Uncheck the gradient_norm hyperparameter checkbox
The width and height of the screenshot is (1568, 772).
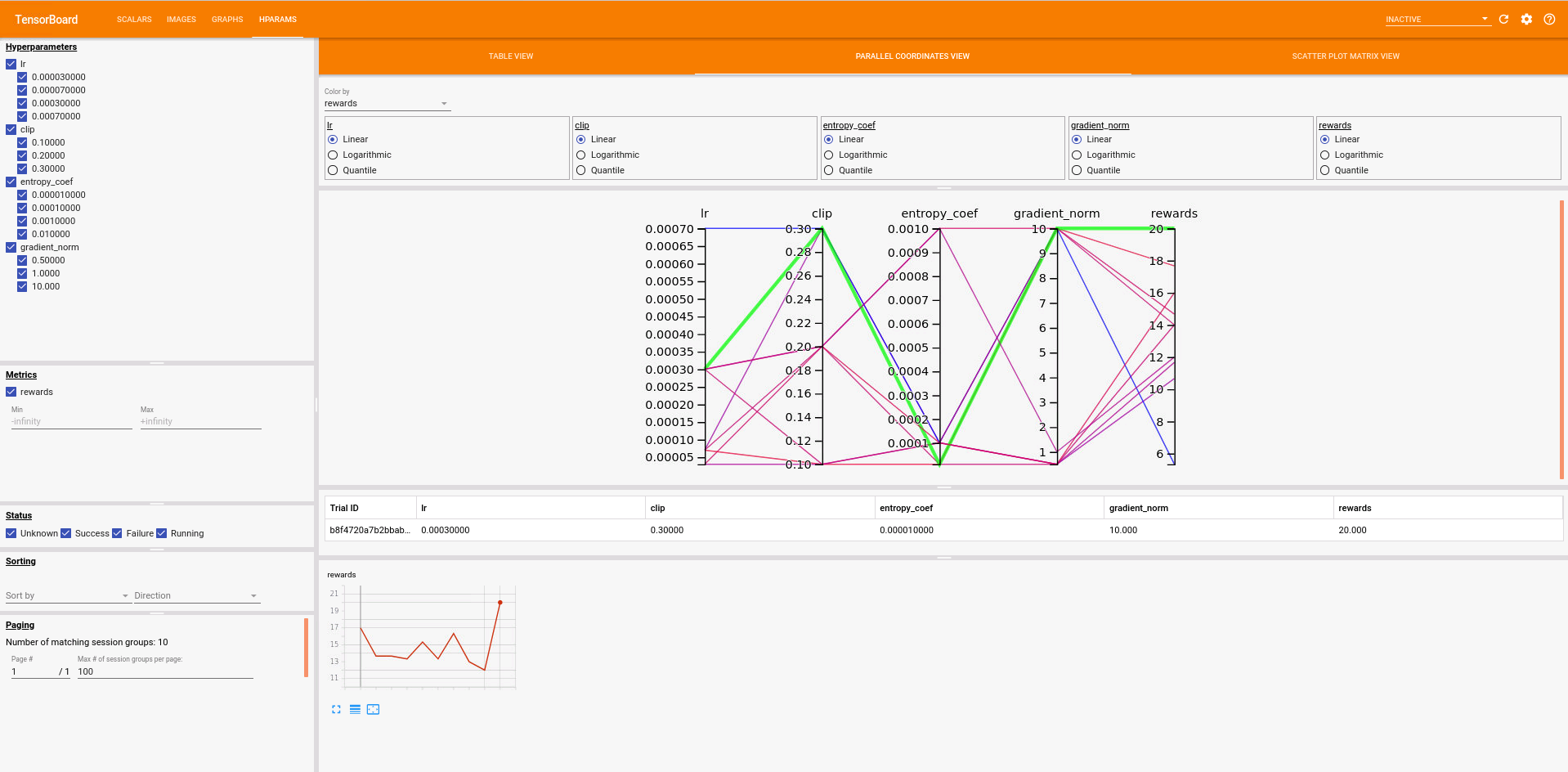11,247
